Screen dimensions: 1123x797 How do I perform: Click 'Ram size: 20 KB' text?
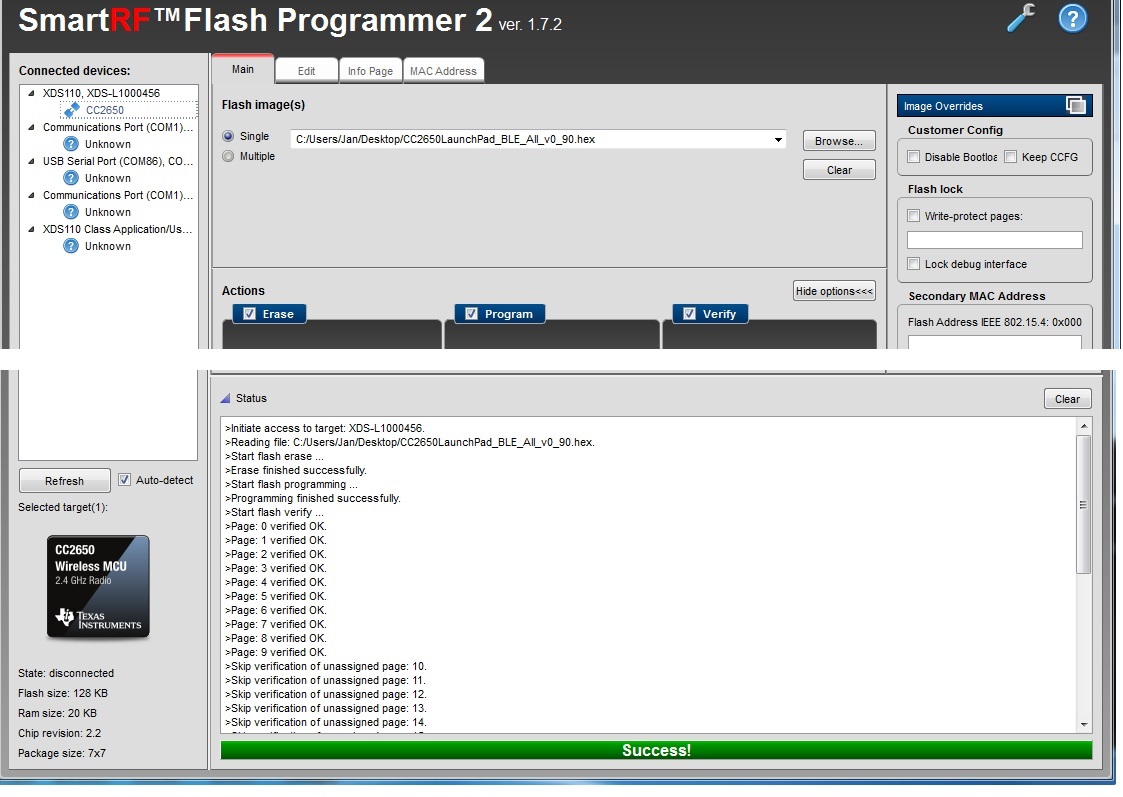coord(57,713)
